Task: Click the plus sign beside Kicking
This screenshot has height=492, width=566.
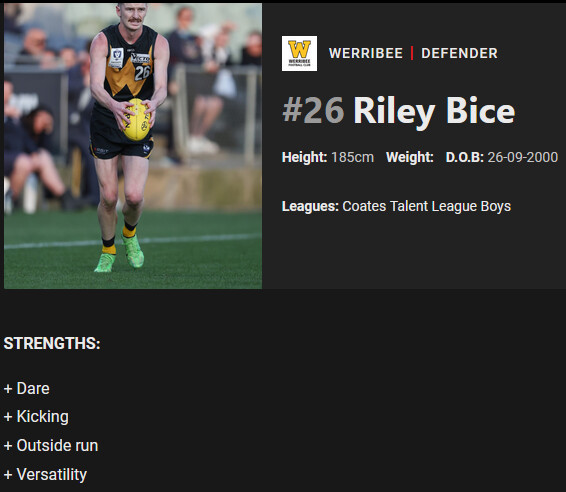Action: pos(8,417)
